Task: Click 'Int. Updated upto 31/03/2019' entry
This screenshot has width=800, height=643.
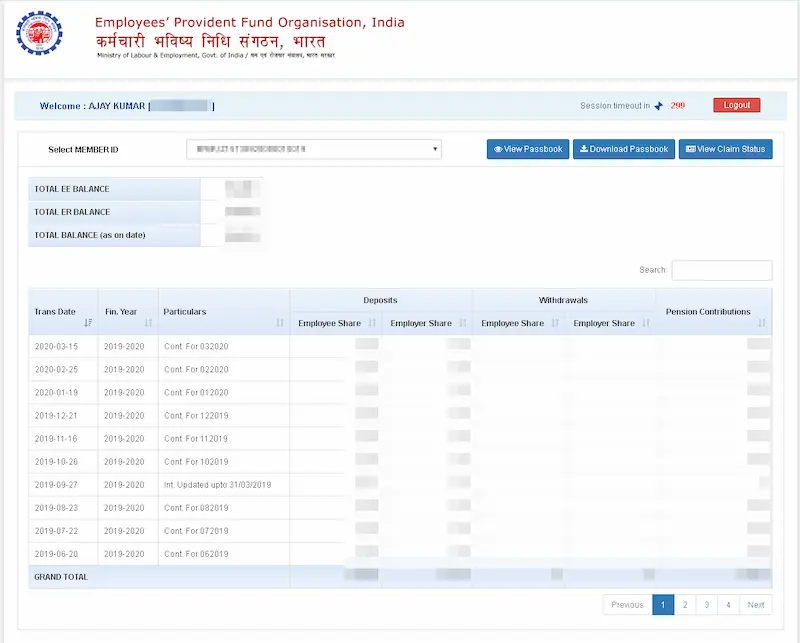Action: [x=217, y=485]
